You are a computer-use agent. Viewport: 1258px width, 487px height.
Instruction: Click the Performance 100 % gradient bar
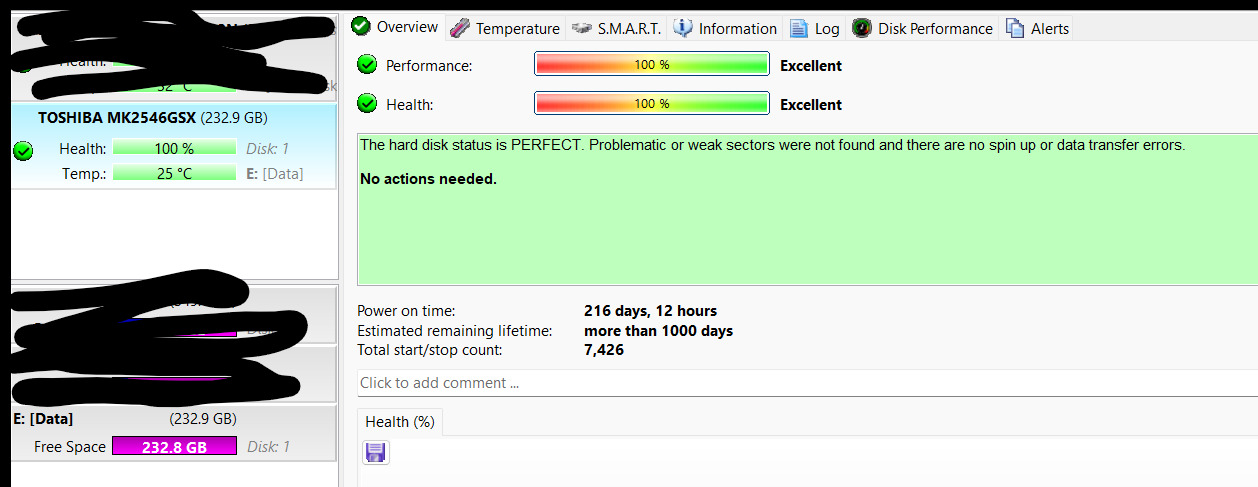(x=652, y=65)
